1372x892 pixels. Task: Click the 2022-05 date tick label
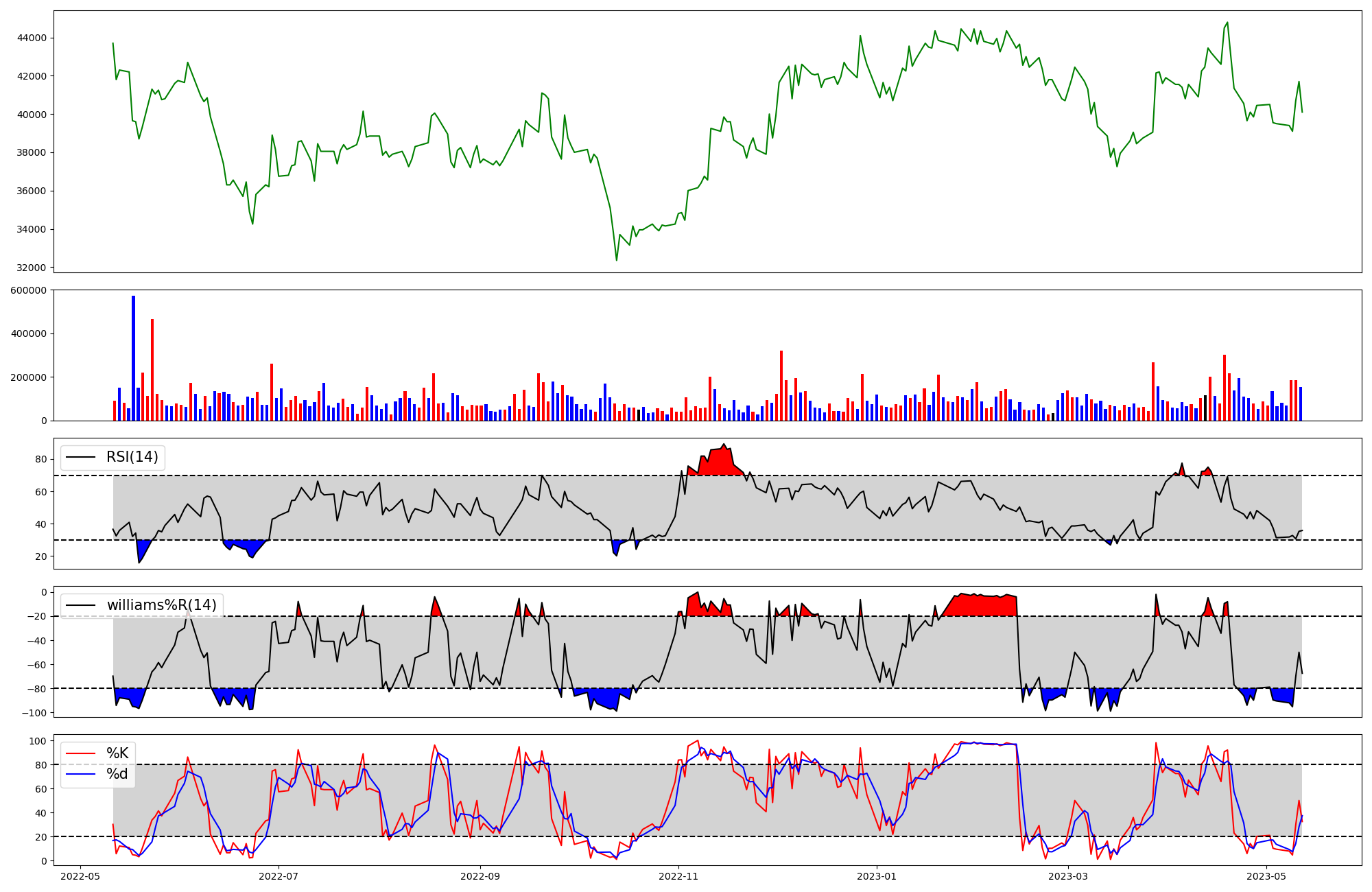pos(81,876)
